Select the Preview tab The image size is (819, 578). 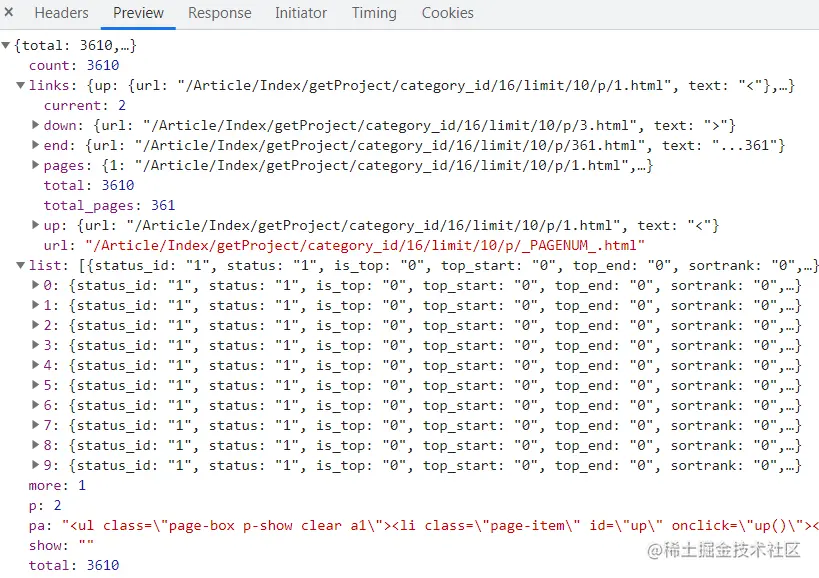[138, 13]
